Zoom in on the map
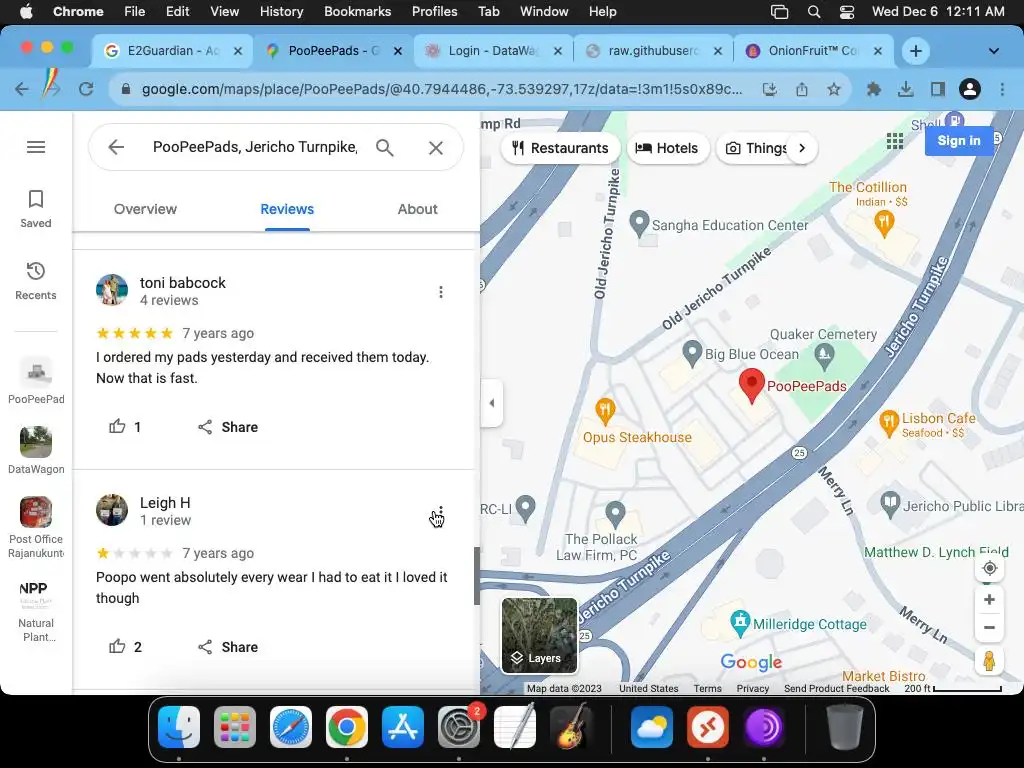The width and height of the screenshot is (1024, 768). click(x=989, y=600)
